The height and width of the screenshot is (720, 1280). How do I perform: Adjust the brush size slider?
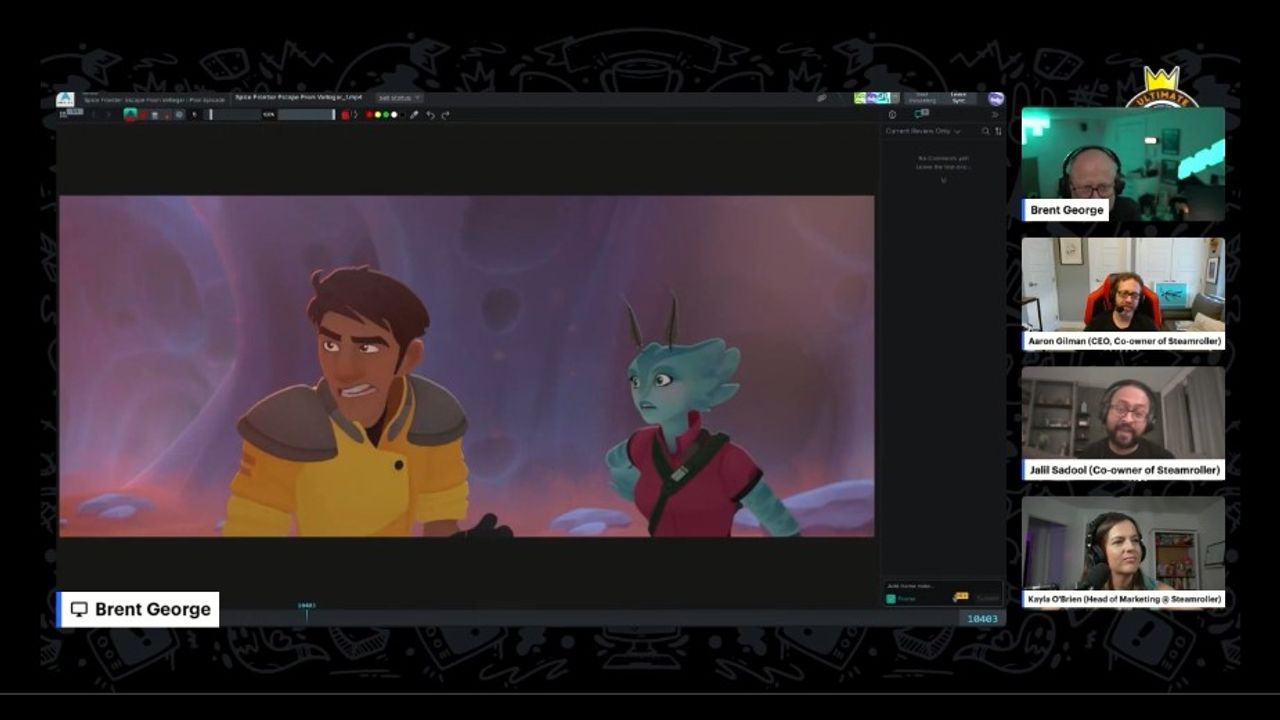pyautogui.click(x=234, y=115)
